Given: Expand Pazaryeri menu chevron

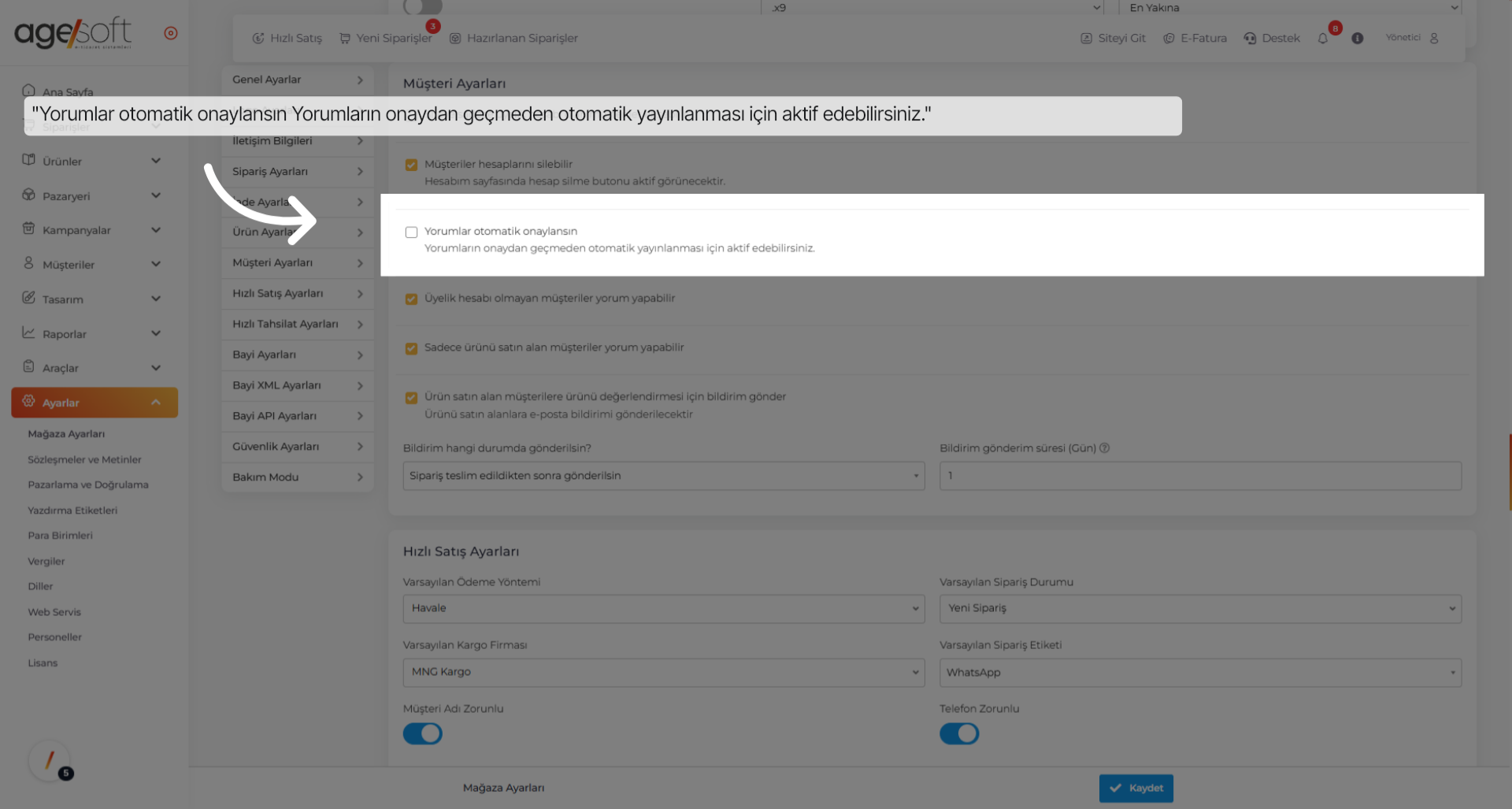Looking at the screenshot, I should click(x=156, y=195).
